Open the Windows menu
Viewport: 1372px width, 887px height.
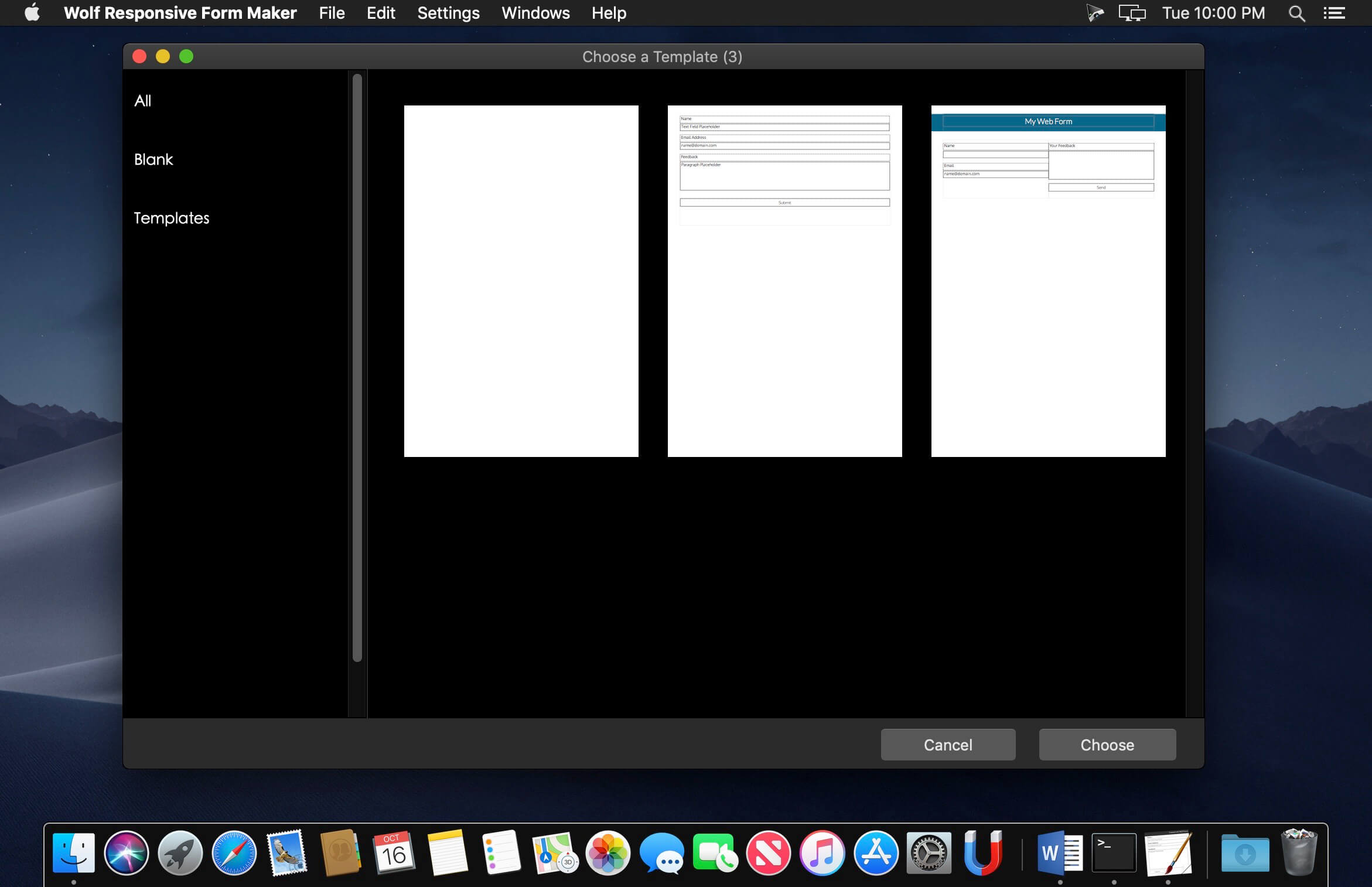tap(535, 13)
